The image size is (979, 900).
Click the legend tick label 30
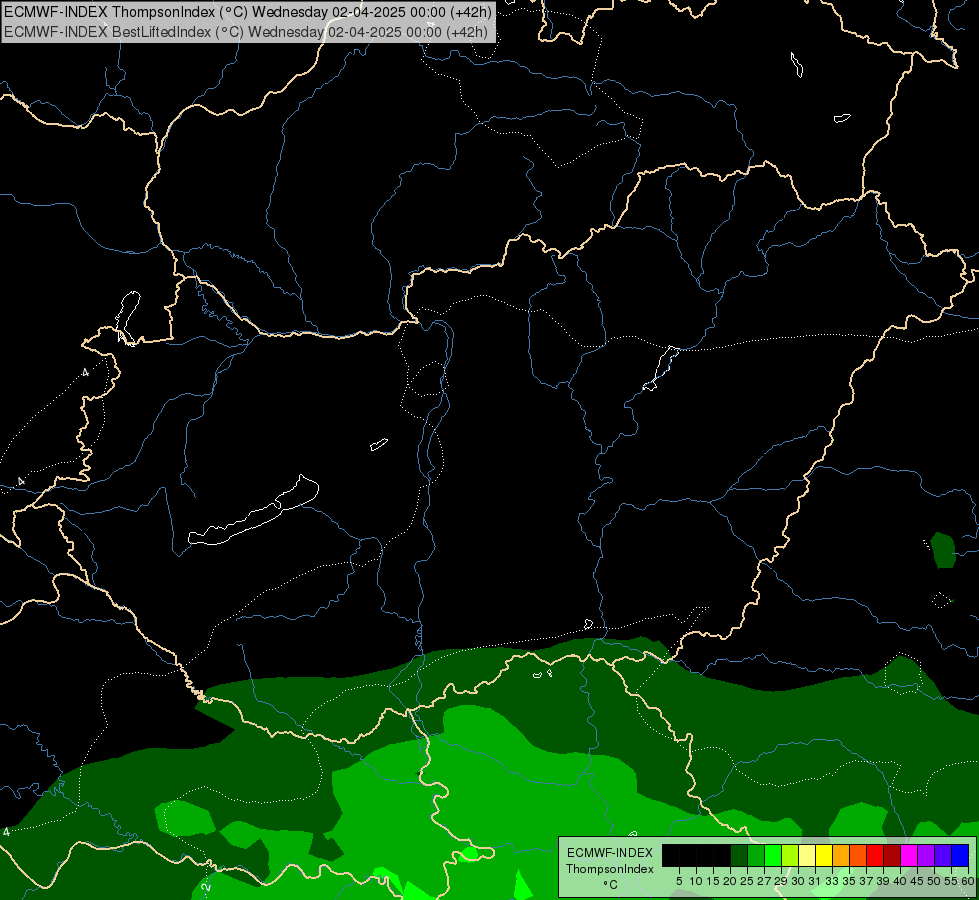(x=798, y=881)
